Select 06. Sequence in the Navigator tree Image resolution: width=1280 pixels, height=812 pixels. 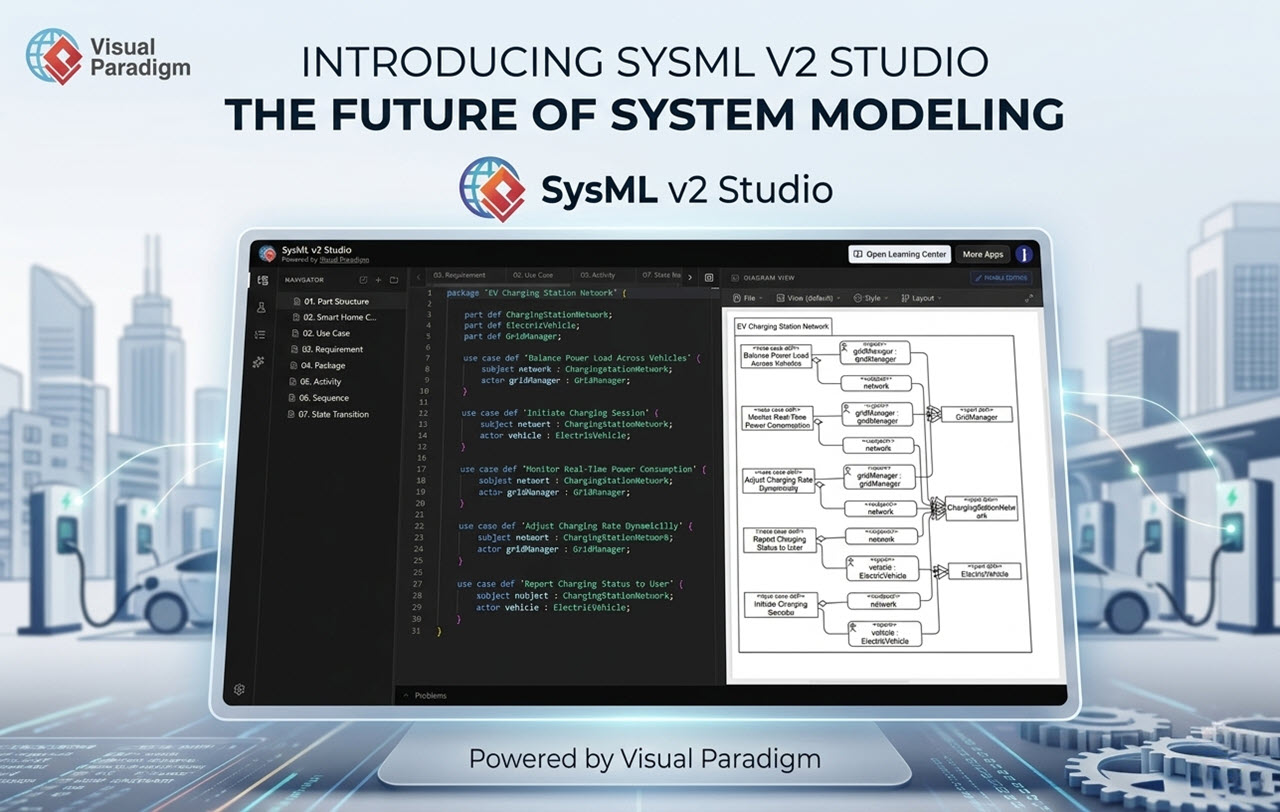(x=326, y=398)
